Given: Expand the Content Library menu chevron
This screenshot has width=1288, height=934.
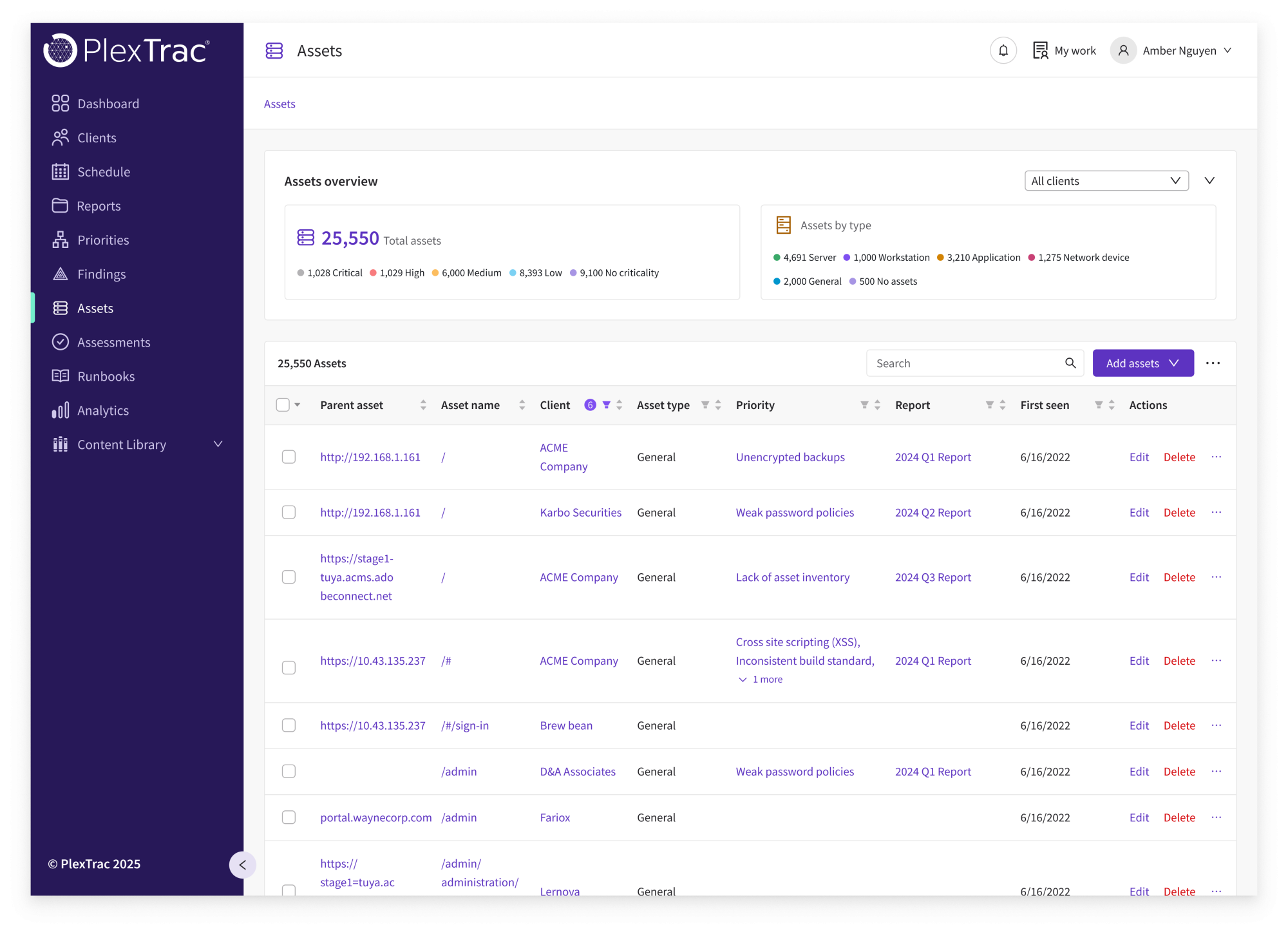Looking at the screenshot, I should pyautogui.click(x=218, y=444).
